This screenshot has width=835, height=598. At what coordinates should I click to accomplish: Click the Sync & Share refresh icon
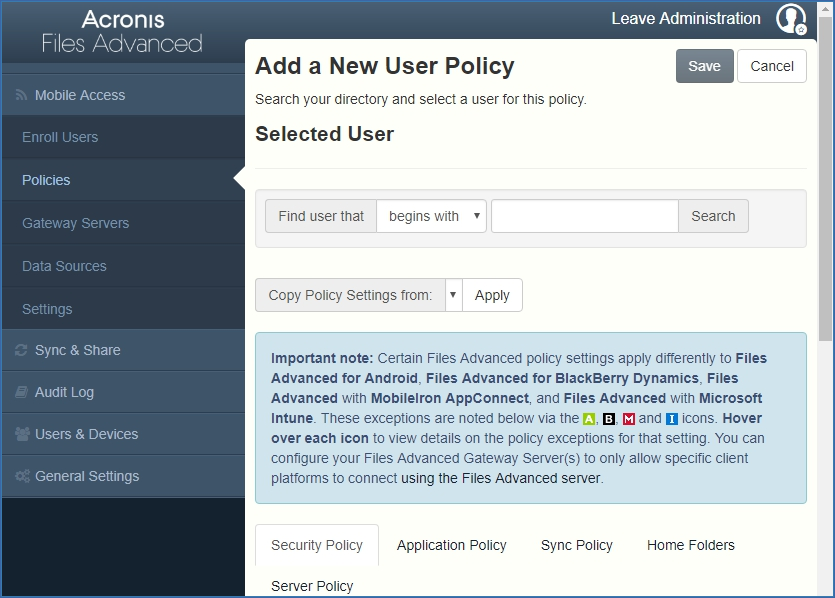tap(21, 350)
